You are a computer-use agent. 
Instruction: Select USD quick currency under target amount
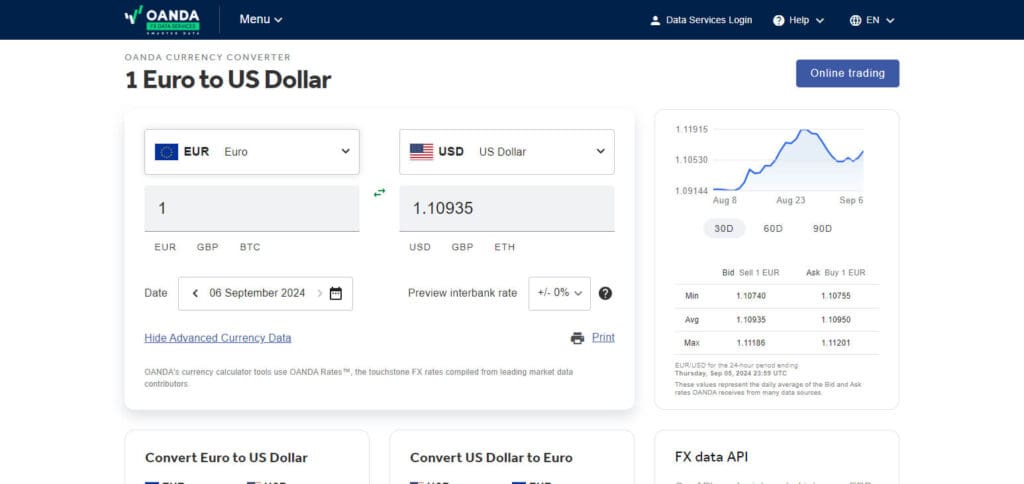(x=420, y=248)
